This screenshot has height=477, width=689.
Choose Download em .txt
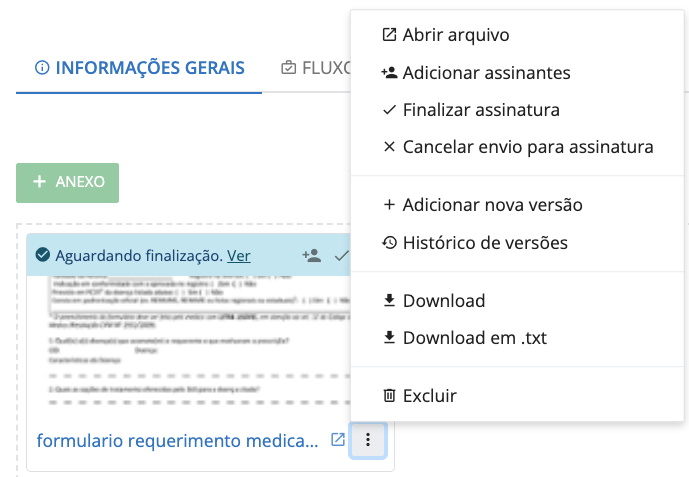pyautogui.click(x=474, y=338)
